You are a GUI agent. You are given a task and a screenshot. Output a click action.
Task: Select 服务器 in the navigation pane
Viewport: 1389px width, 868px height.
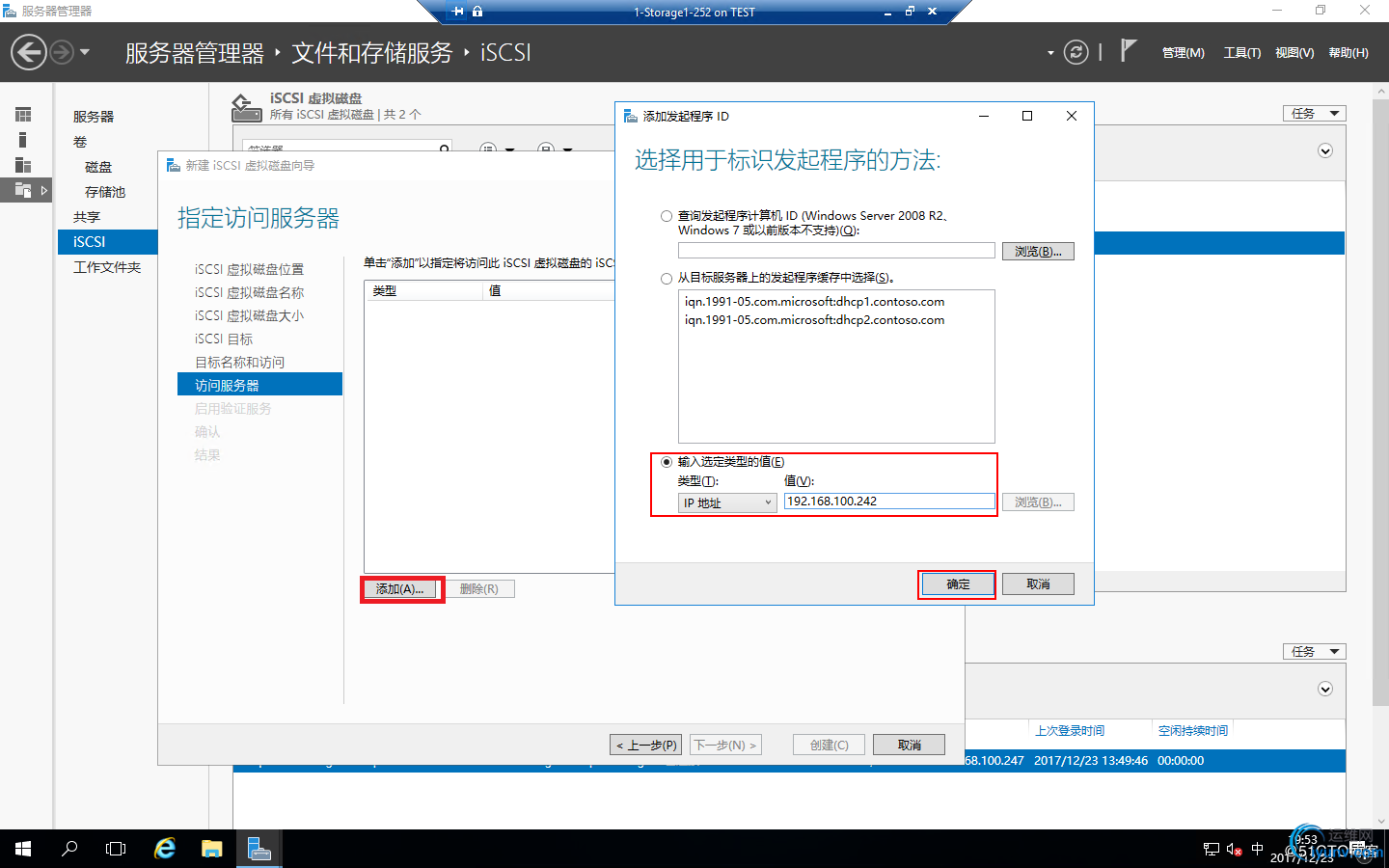tap(94, 117)
